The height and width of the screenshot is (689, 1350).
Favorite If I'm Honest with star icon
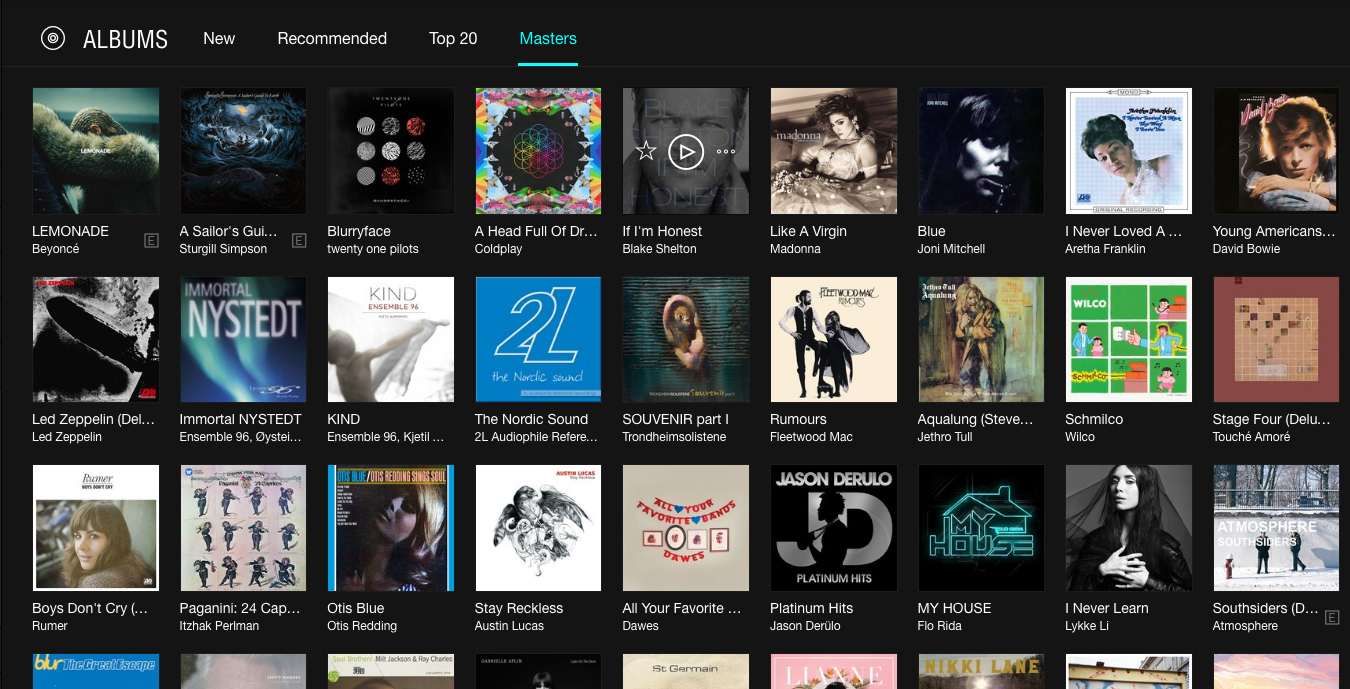click(646, 151)
